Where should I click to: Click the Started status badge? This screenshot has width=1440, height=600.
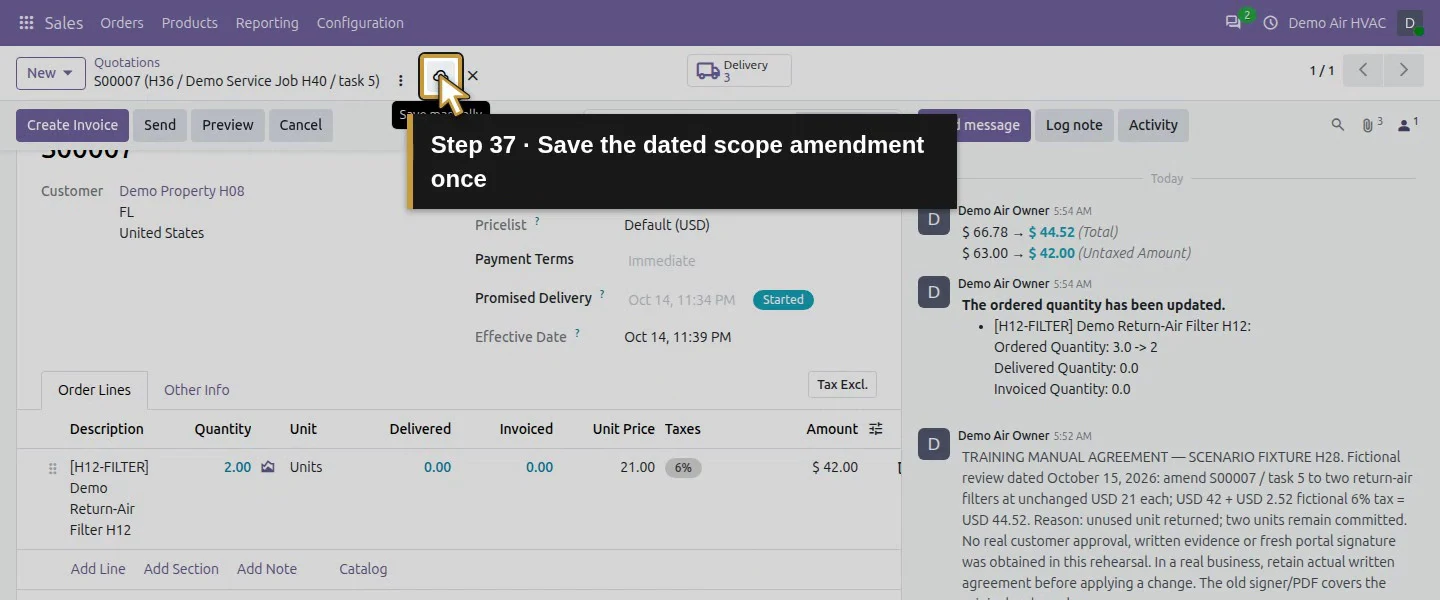point(783,300)
